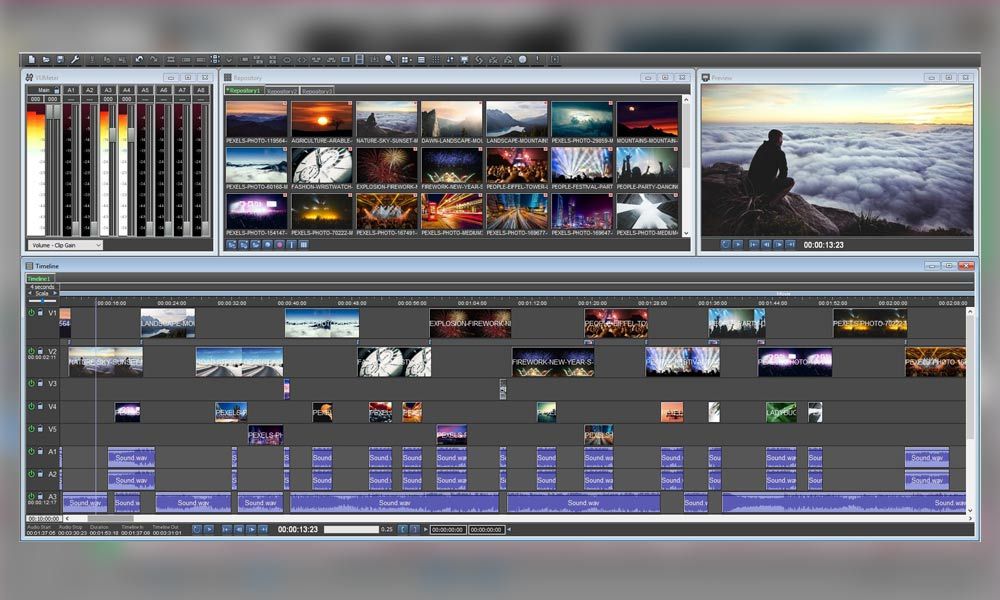Select the LADYBUG clip on track V4
1000x600 pixels.
tap(781, 412)
